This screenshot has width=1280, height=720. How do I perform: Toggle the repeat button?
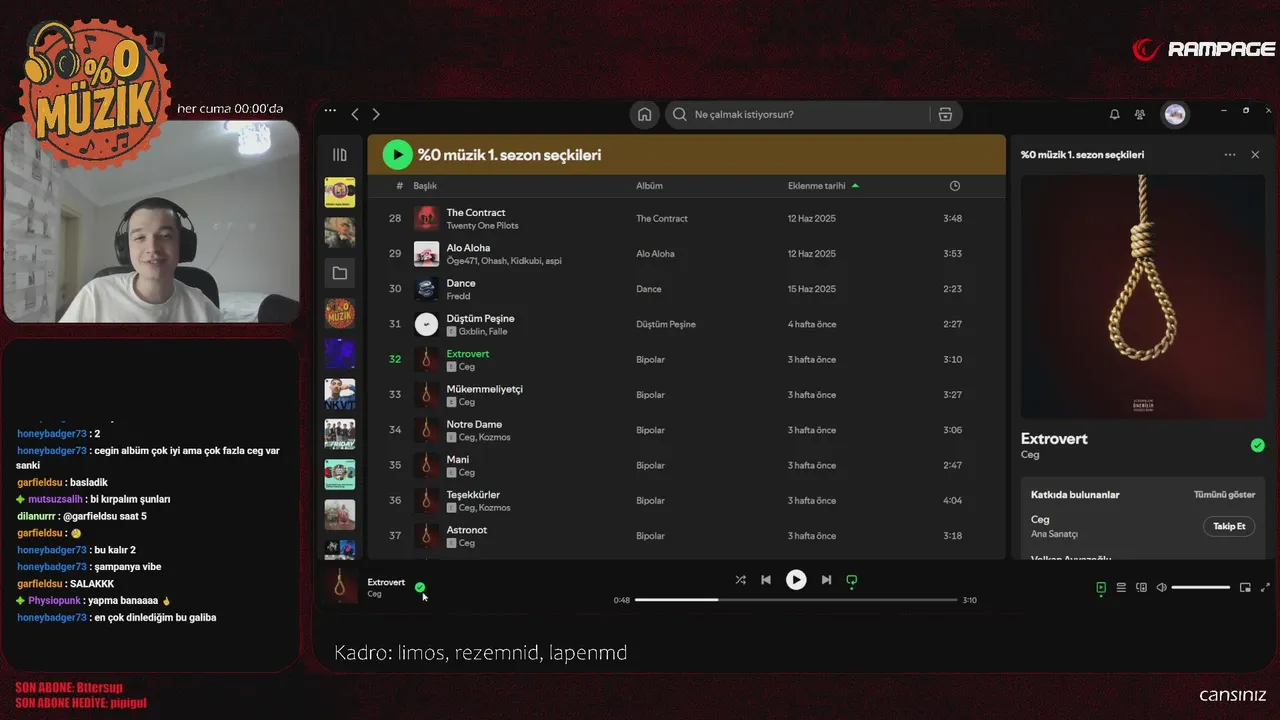(x=852, y=580)
